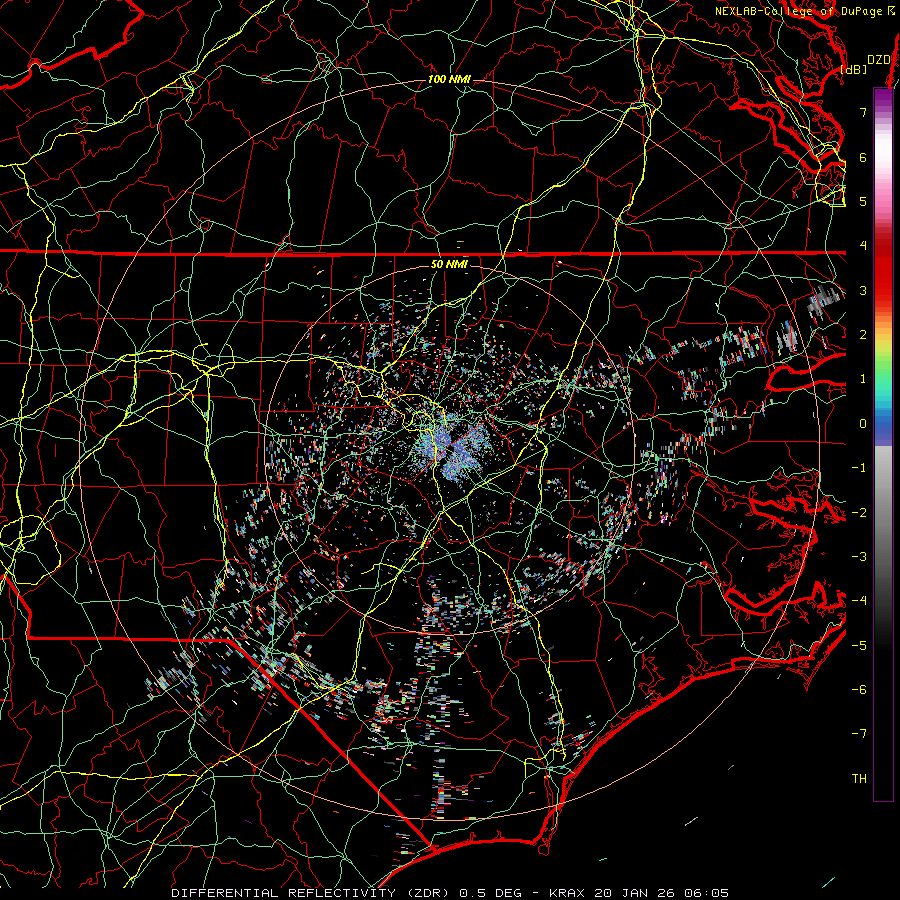
Task: Click the blue radar echo cluster at map center
Action: tap(451, 448)
